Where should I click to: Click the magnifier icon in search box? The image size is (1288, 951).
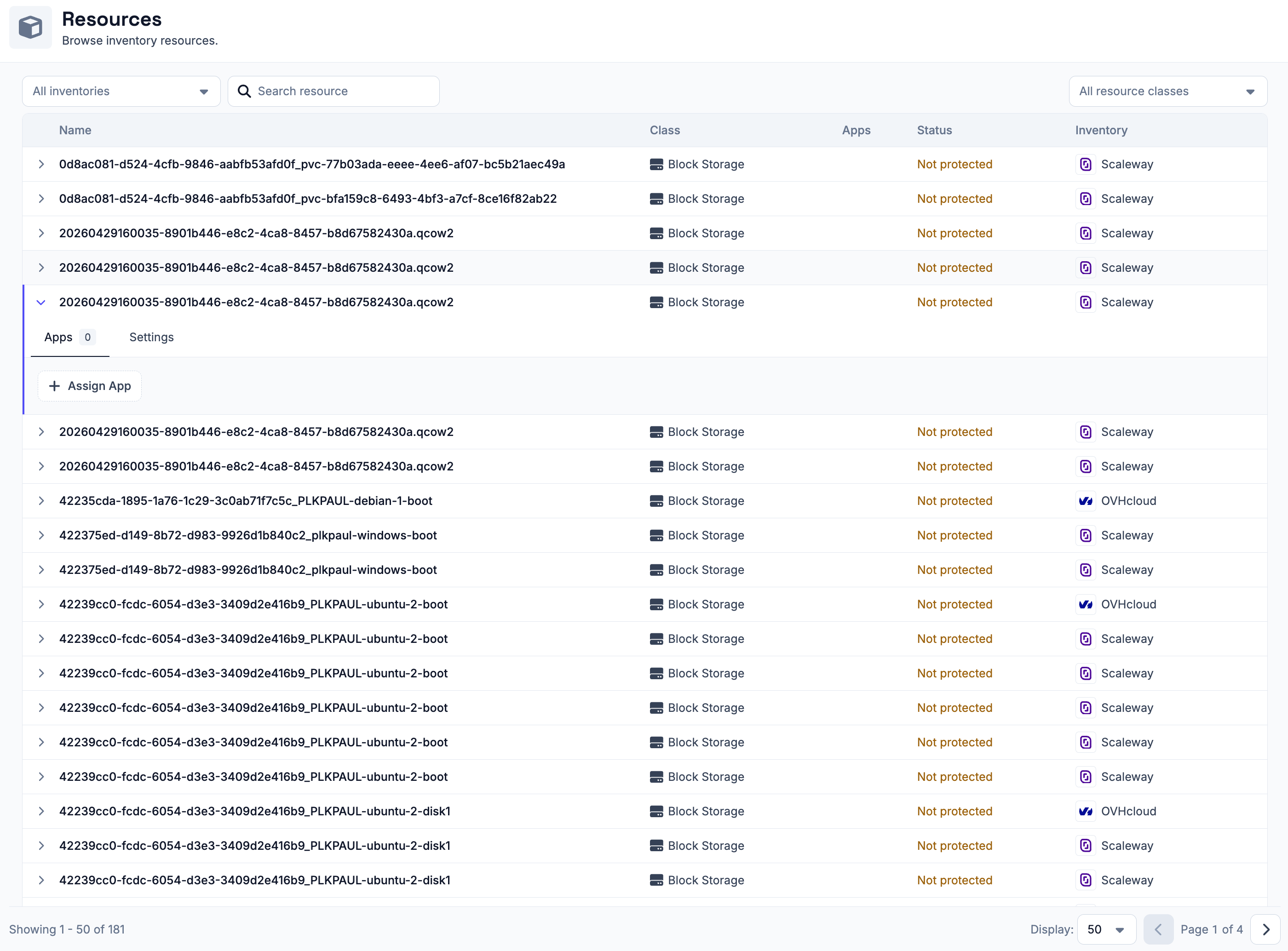pos(244,92)
